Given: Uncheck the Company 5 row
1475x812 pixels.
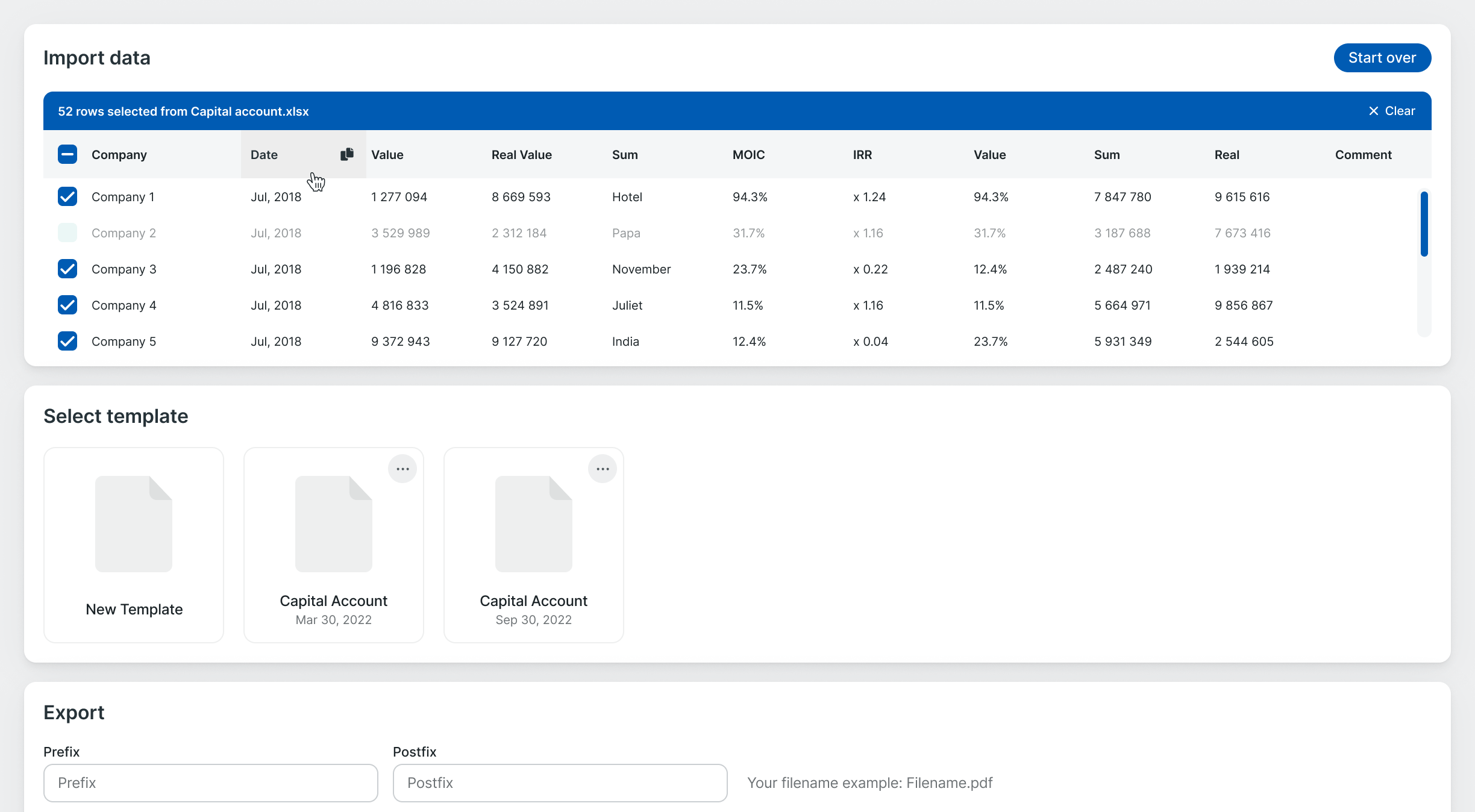Looking at the screenshot, I should pos(67,341).
